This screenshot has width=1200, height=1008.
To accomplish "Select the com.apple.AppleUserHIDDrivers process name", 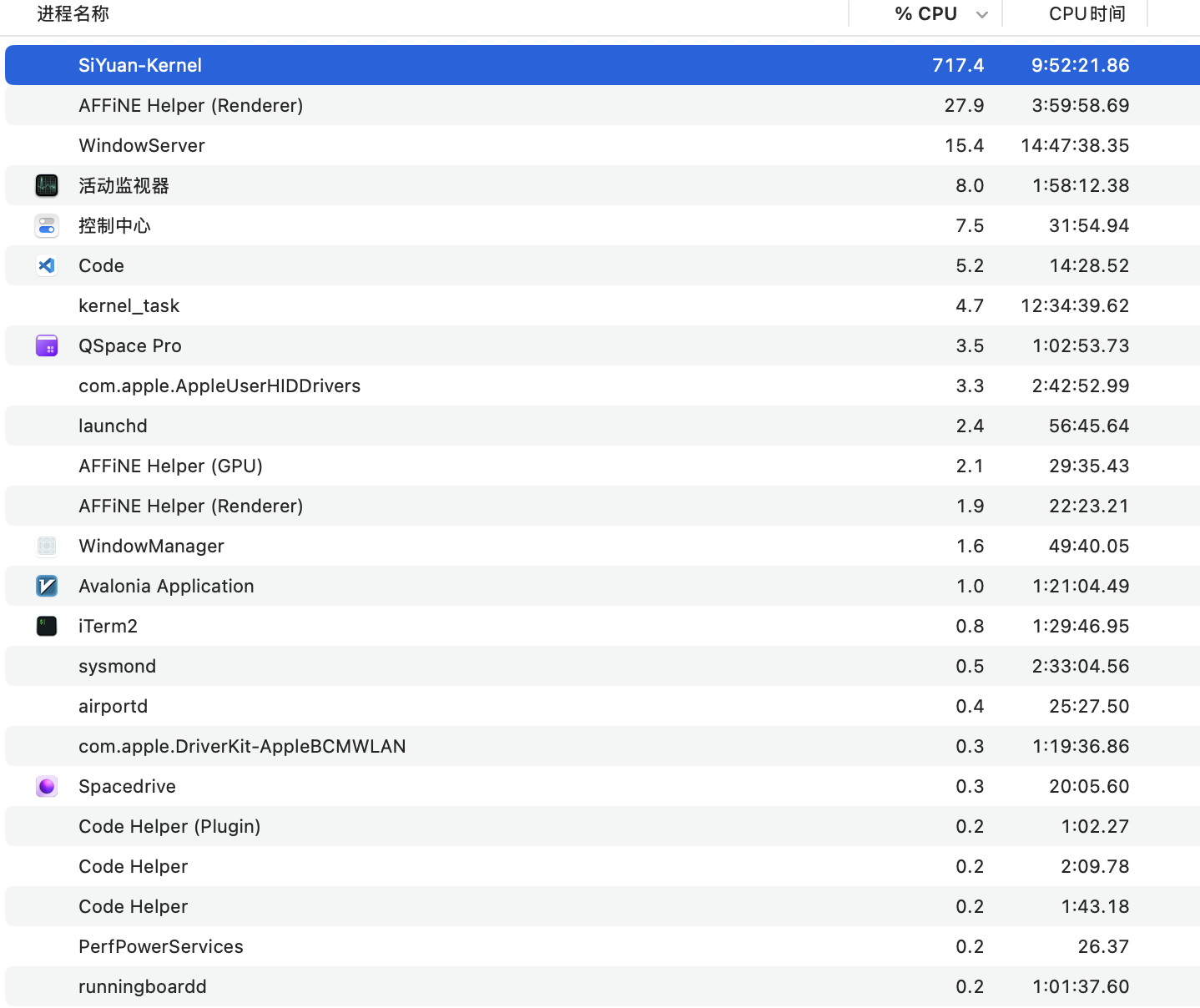I will pos(219,386).
